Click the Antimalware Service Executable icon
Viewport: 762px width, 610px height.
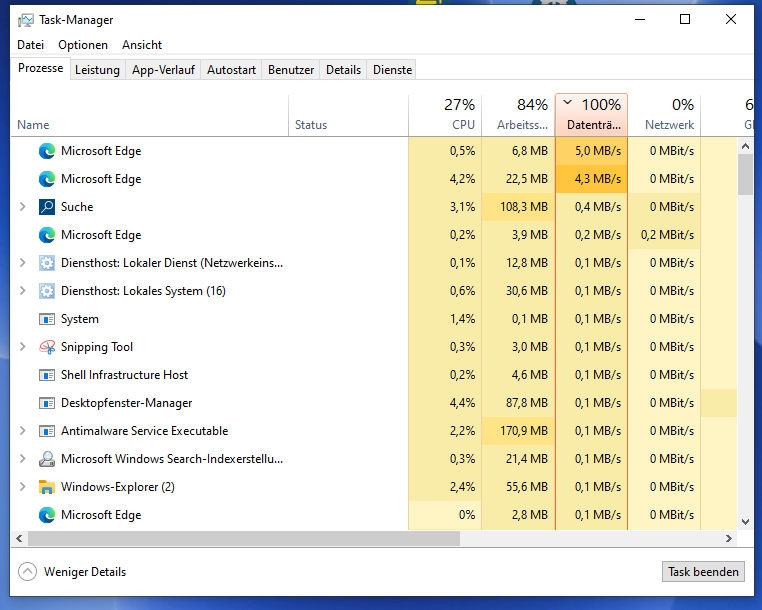click(x=47, y=431)
